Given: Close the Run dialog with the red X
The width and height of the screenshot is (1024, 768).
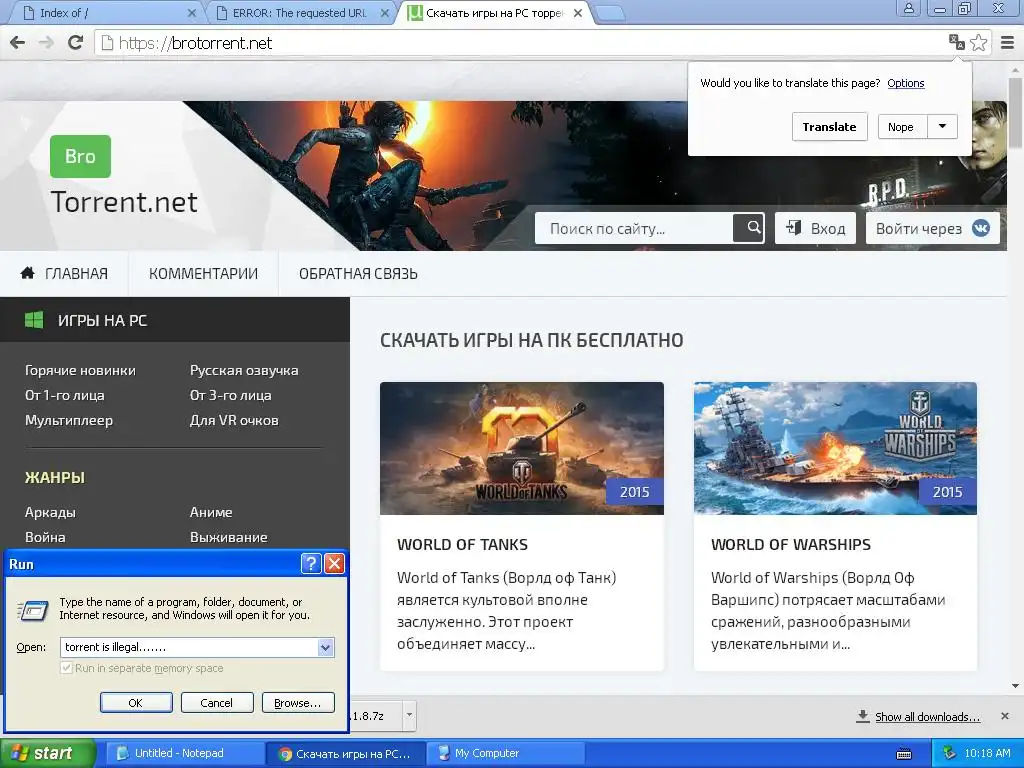Looking at the screenshot, I should click(334, 564).
